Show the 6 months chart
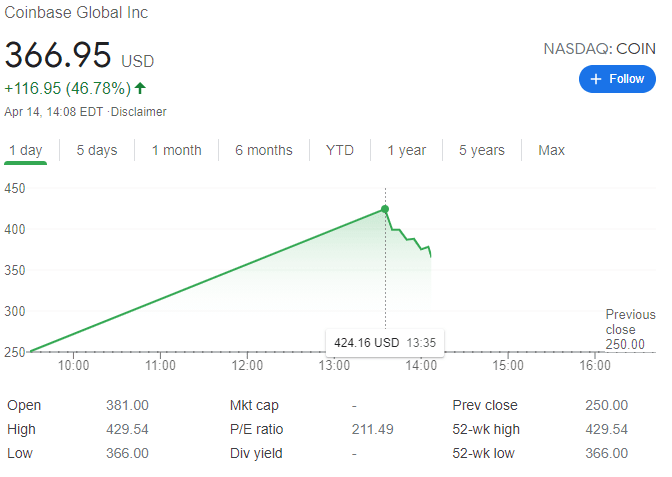The width and height of the screenshot is (672, 477). [264, 150]
